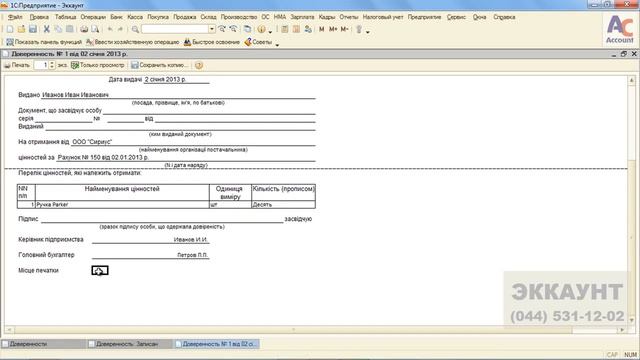Click the Десять quantity cell

pos(283,204)
